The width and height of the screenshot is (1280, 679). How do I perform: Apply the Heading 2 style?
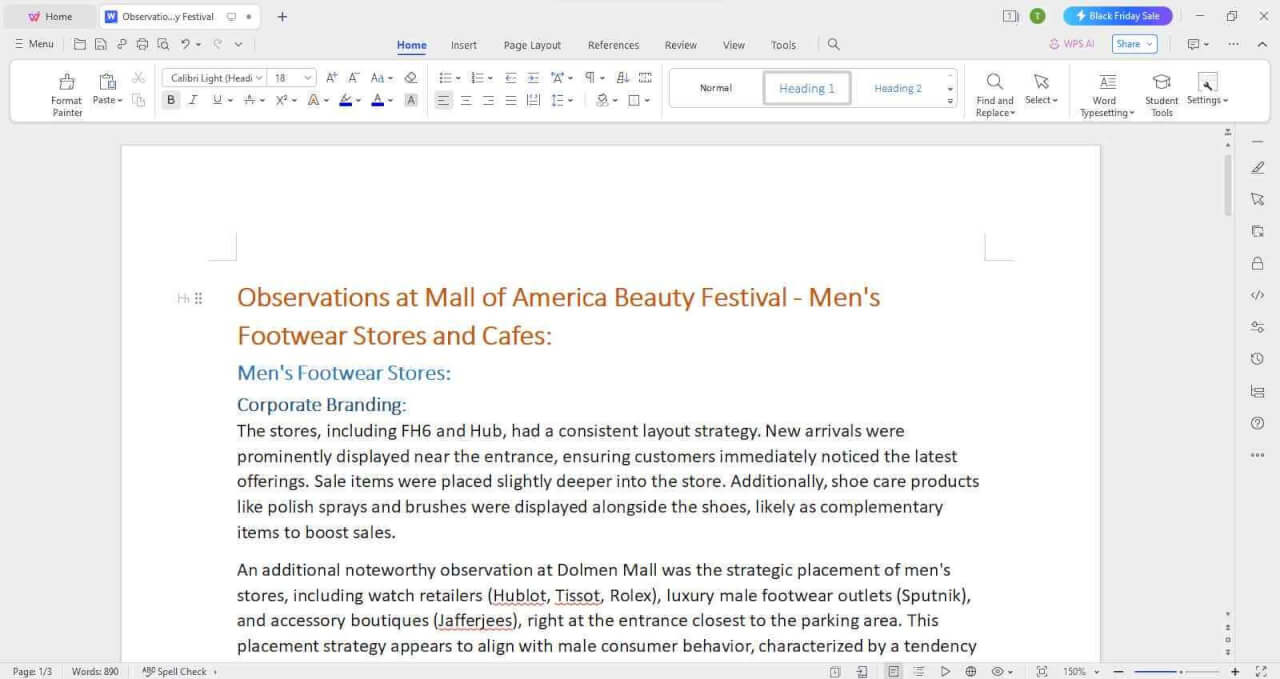pyautogui.click(x=897, y=88)
